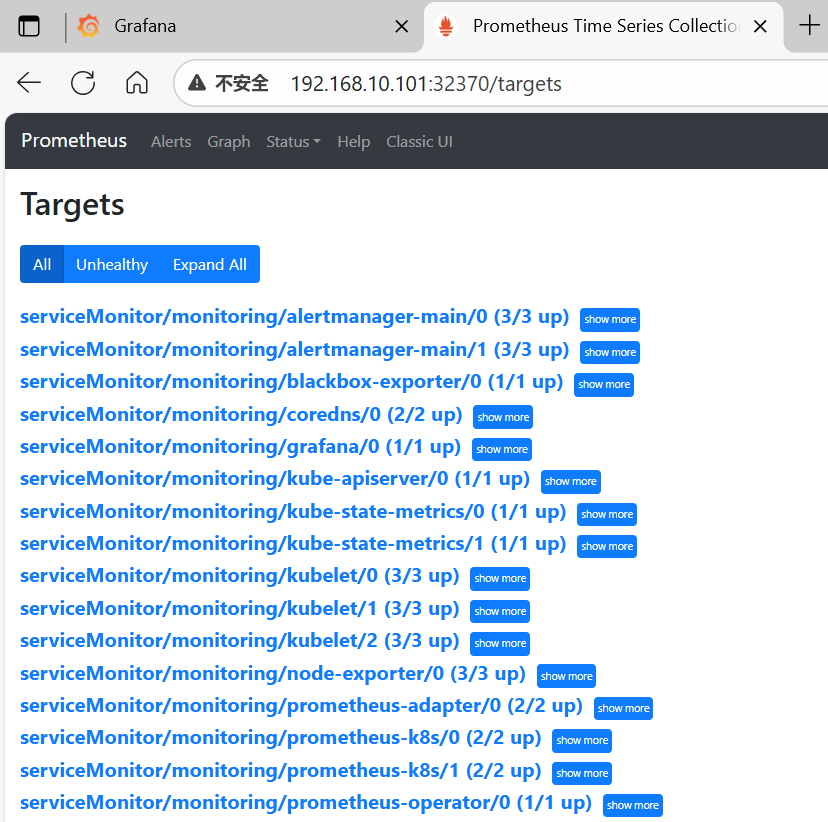Toggle Expand All targets

pos(210,264)
